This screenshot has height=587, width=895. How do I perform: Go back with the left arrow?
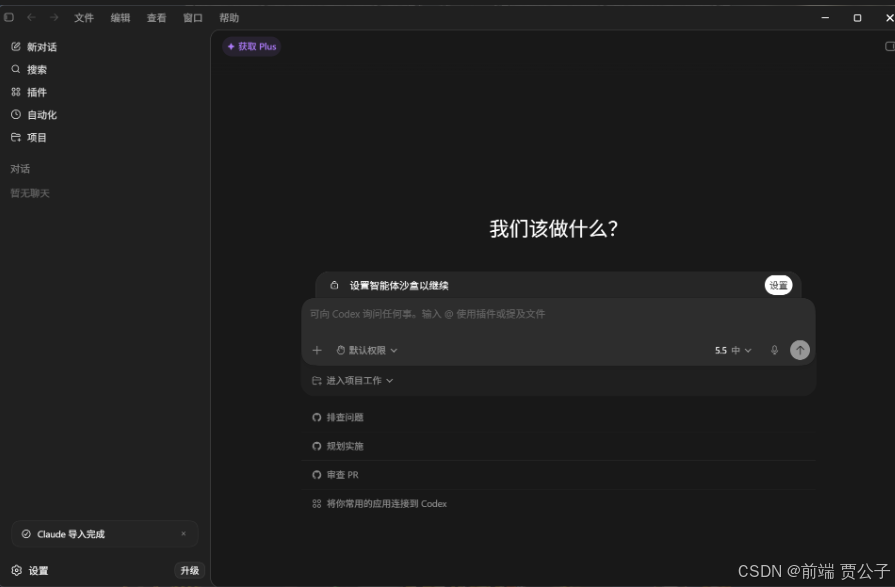31,18
